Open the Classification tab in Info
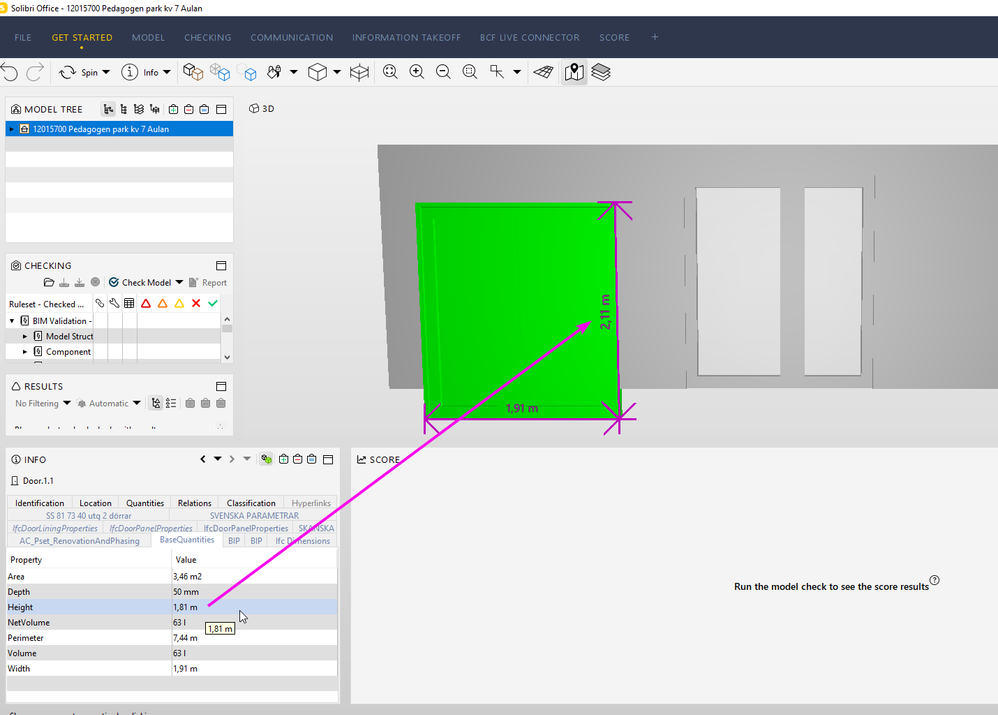Viewport: 998px width, 715px height. point(251,503)
